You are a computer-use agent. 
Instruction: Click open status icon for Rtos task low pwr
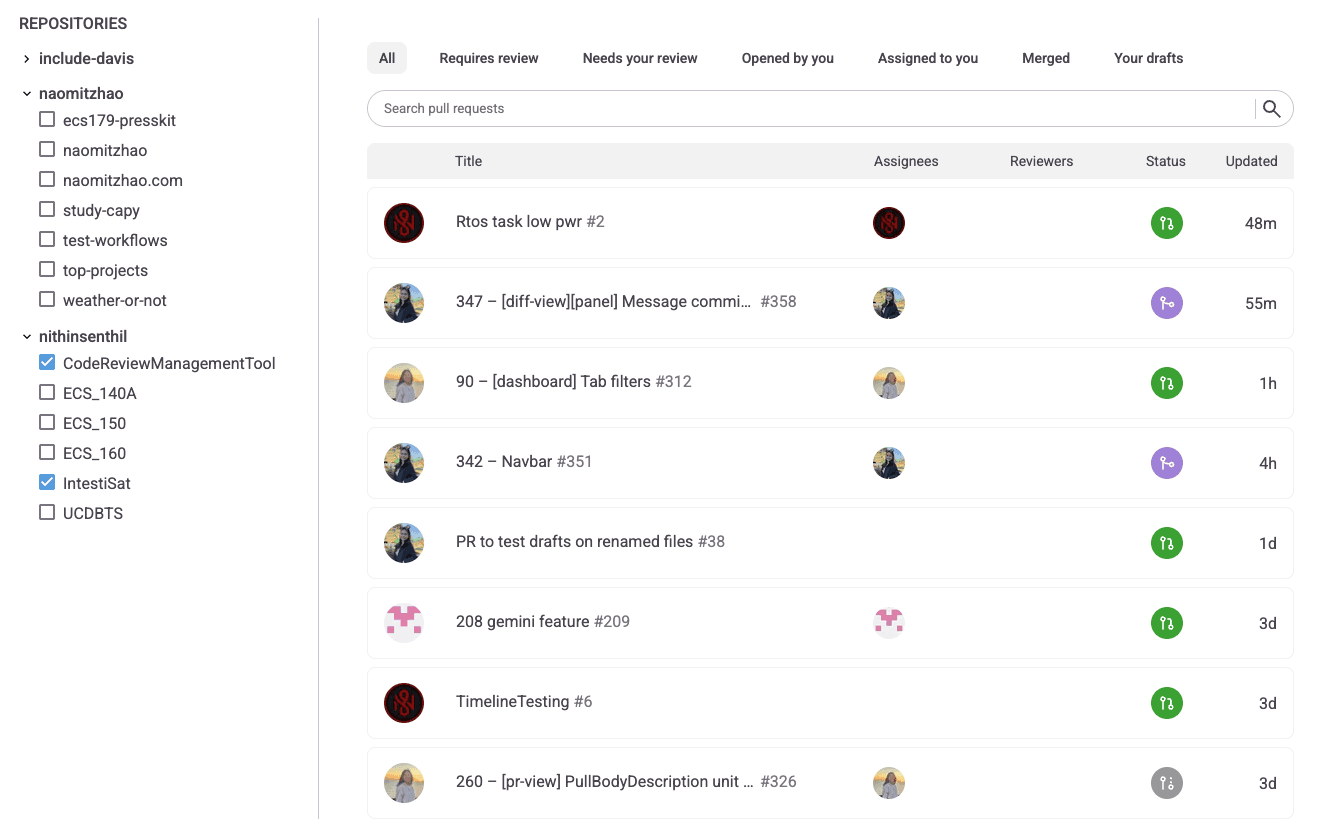1166,223
